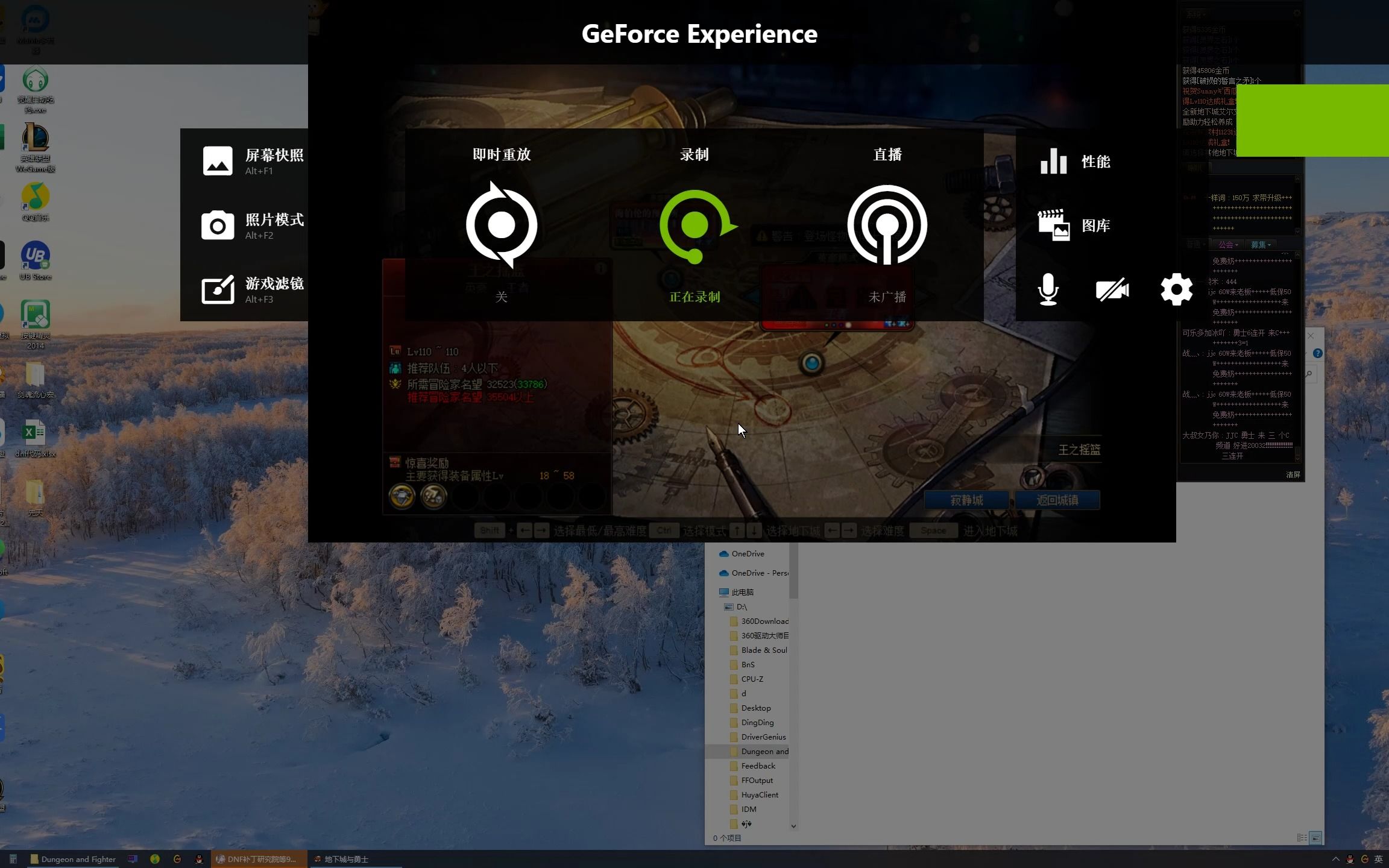Switch Explorer to details view icon

click(1302, 838)
